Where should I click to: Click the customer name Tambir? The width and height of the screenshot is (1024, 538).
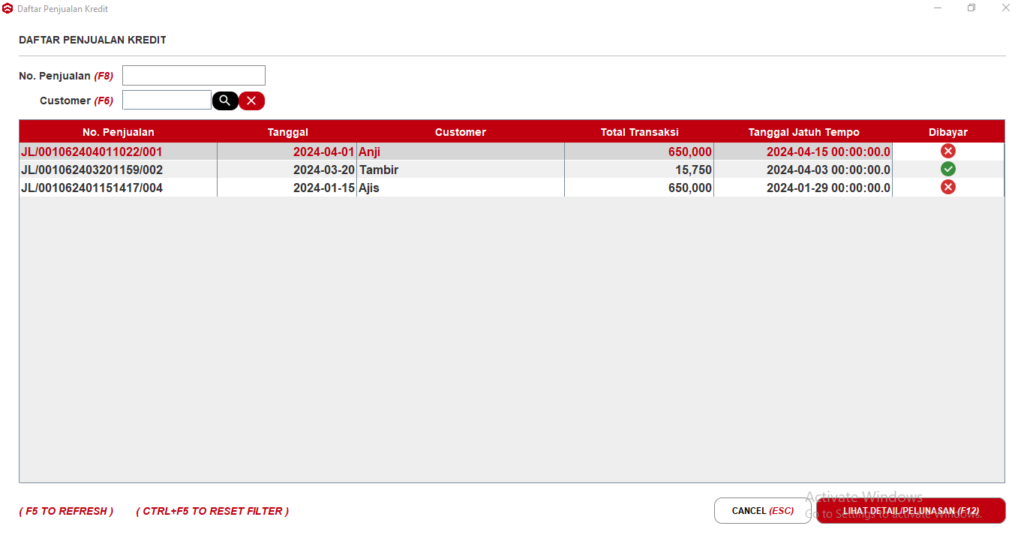pos(379,170)
